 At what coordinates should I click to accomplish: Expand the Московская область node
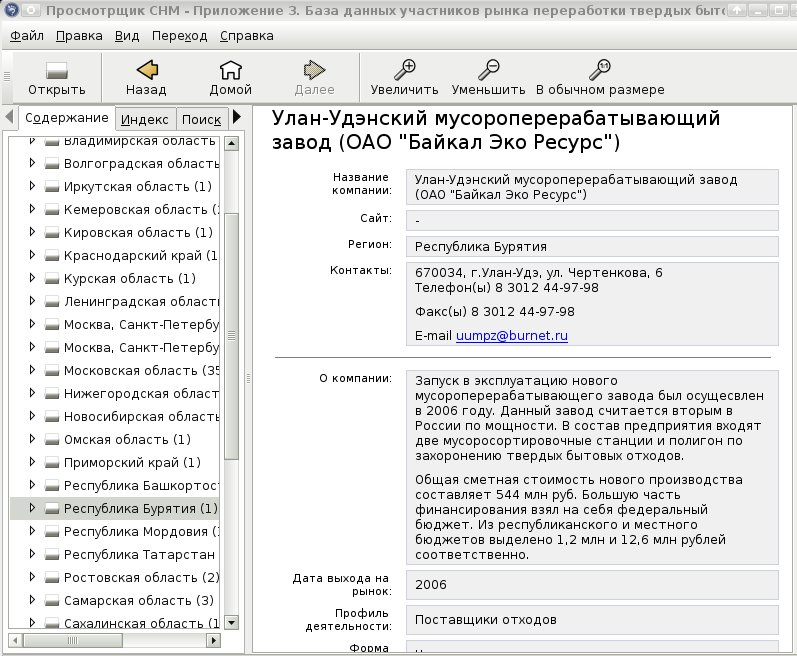point(32,369)
